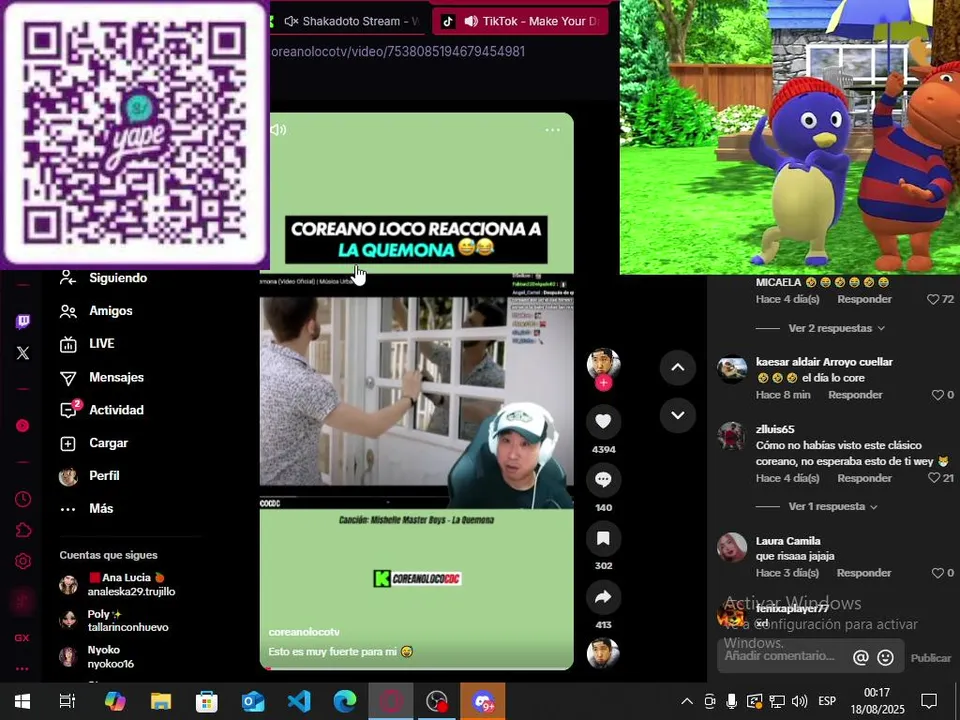Go to the previous video with the up arrow
This screenshot has height=720, width=960.
click(x=678, y=367)
